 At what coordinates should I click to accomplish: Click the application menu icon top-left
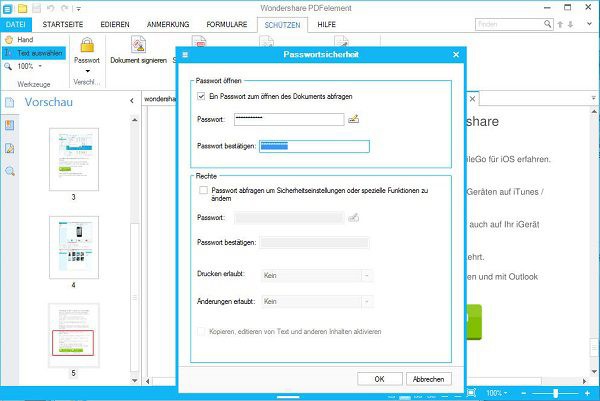coord(7,8)
